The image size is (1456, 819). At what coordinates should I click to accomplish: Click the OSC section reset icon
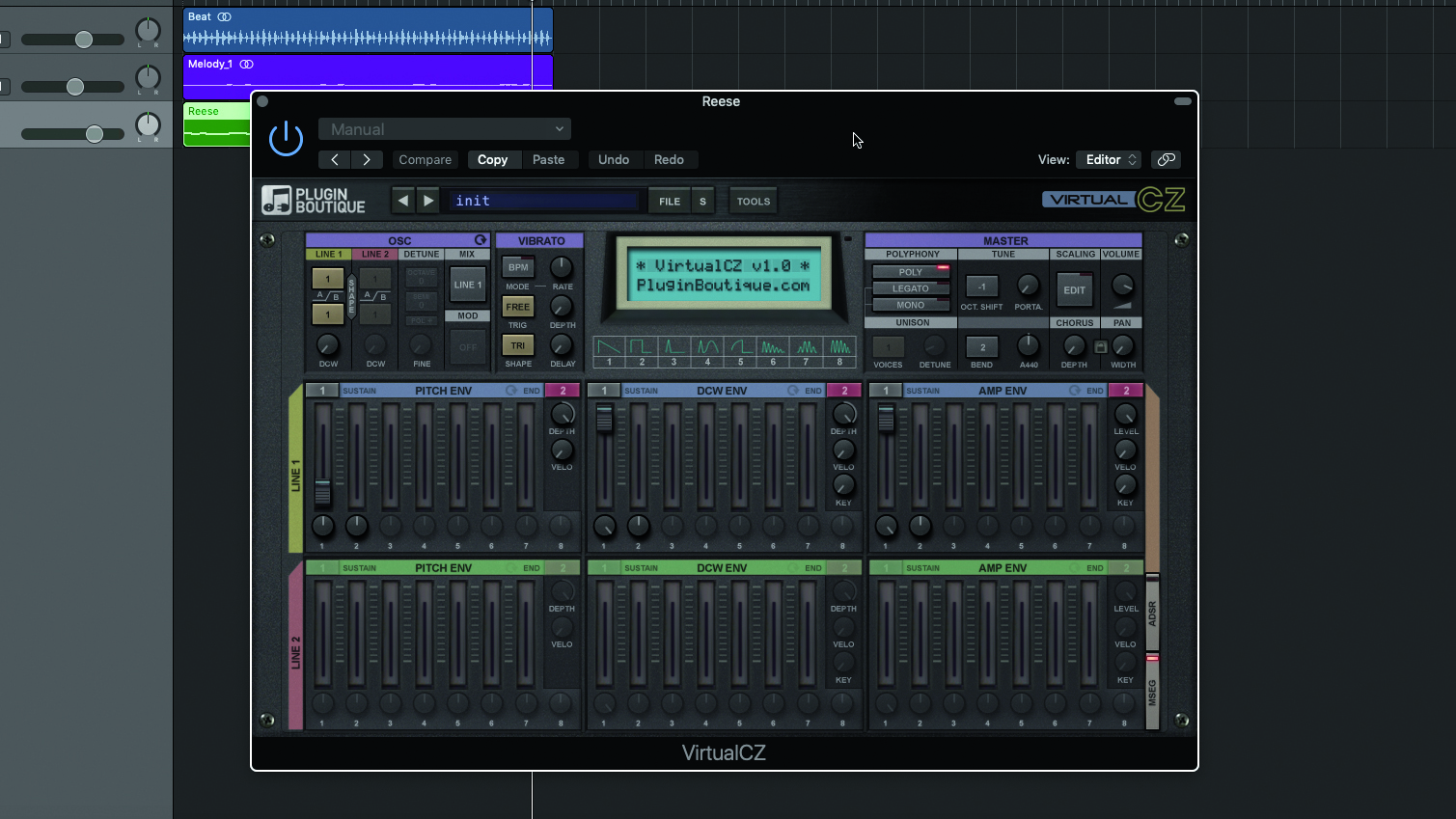click(x=481, y=240)
